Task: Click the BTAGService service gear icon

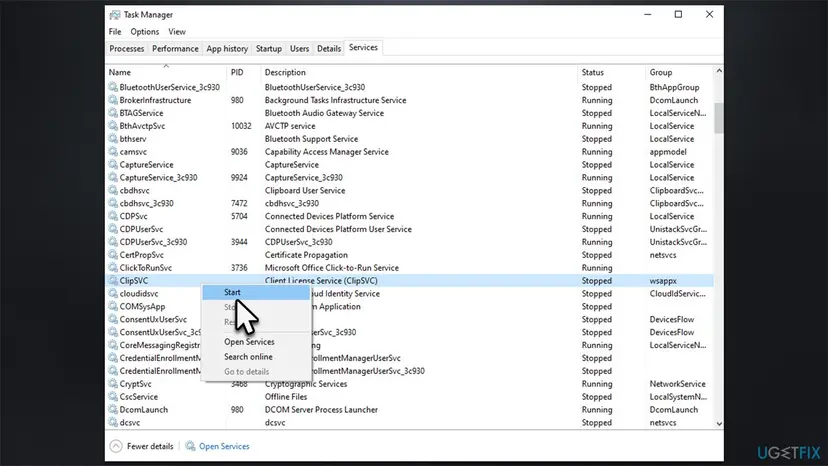Action: tap(113, 113)
